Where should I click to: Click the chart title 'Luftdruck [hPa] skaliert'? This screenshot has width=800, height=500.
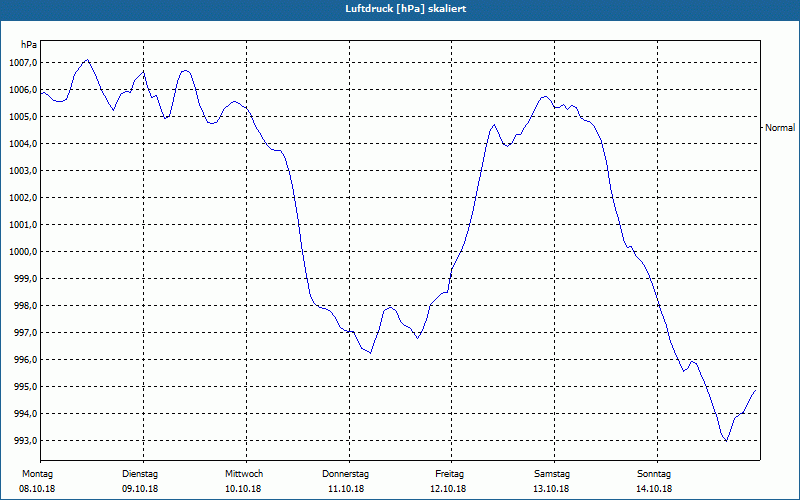pyautogui.click(x=406, y=9)
